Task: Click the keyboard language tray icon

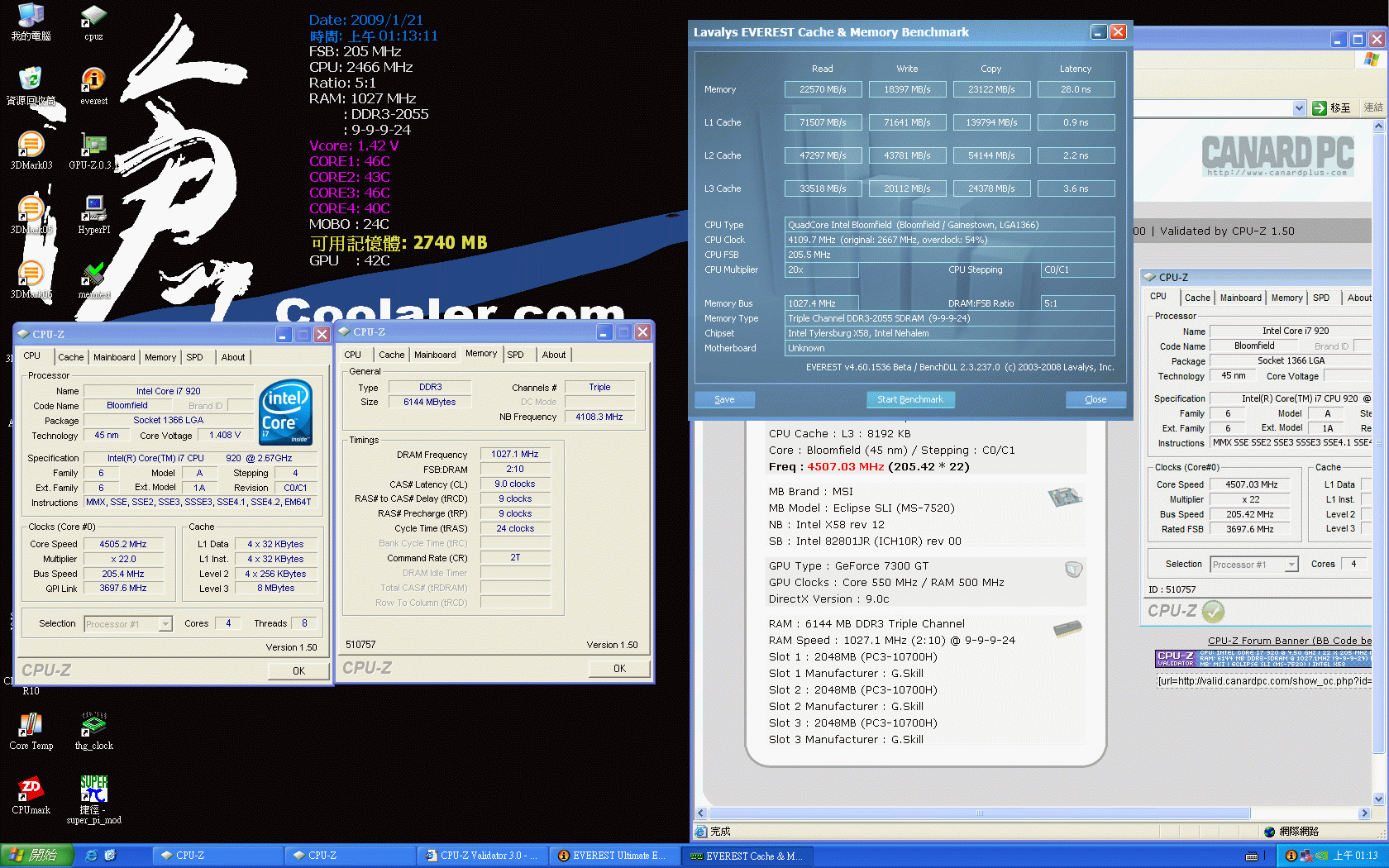Action: tap(1252, 856)
